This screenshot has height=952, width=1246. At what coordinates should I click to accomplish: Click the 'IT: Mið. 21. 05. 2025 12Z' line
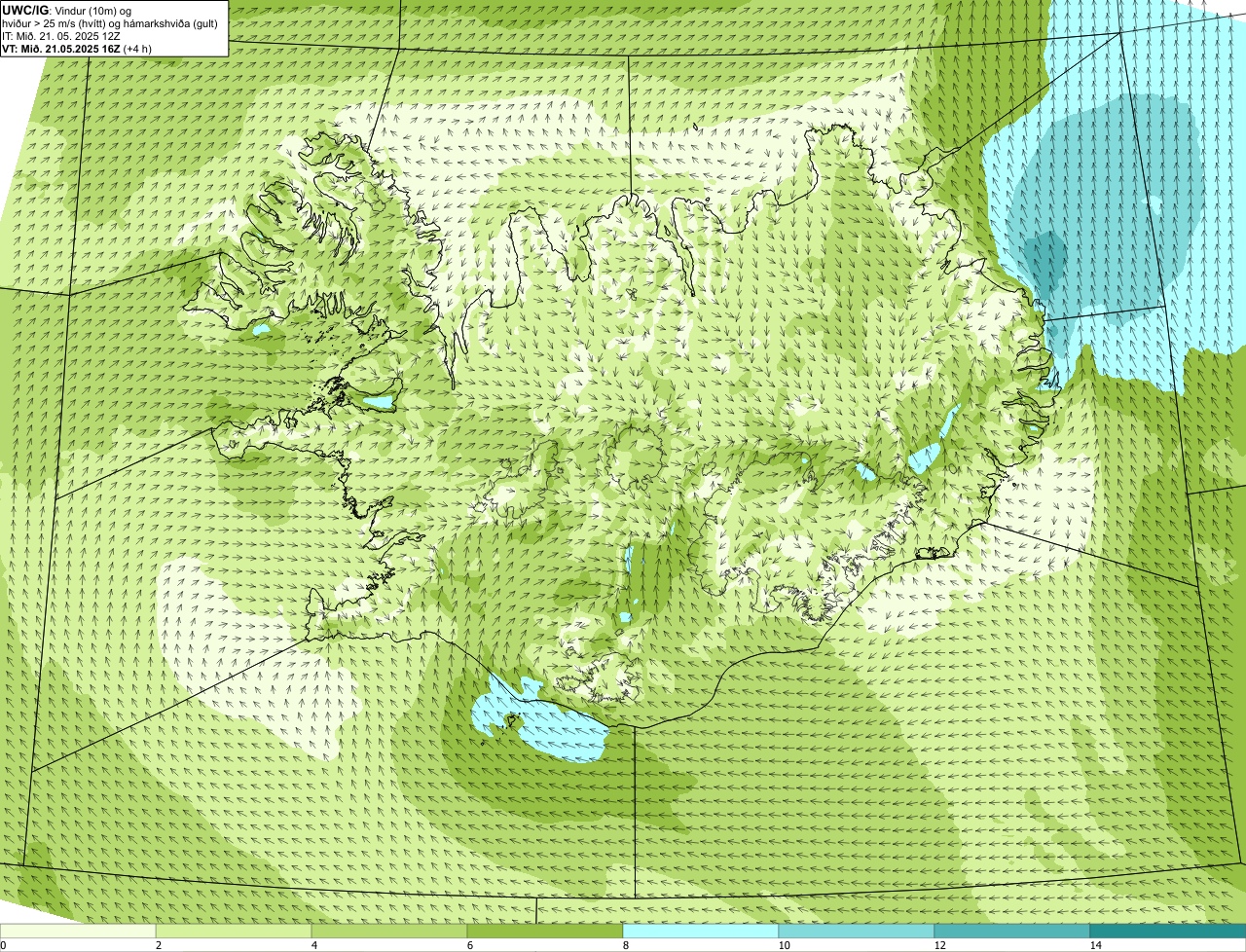point(61,36)
